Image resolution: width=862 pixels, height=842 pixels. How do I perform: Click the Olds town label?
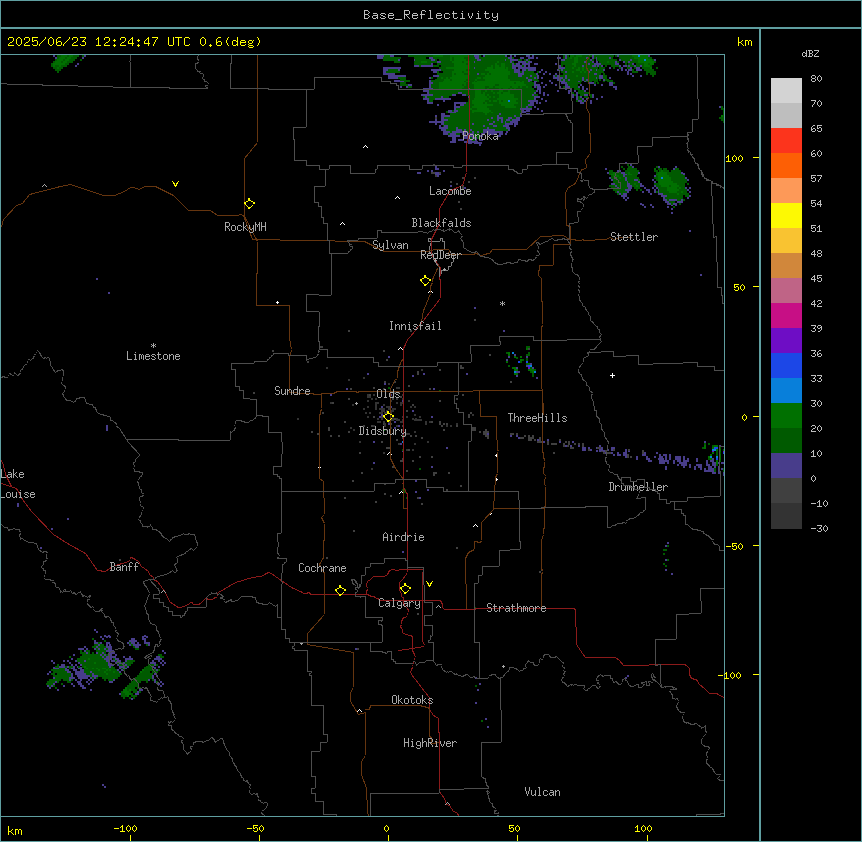point(388,394)
